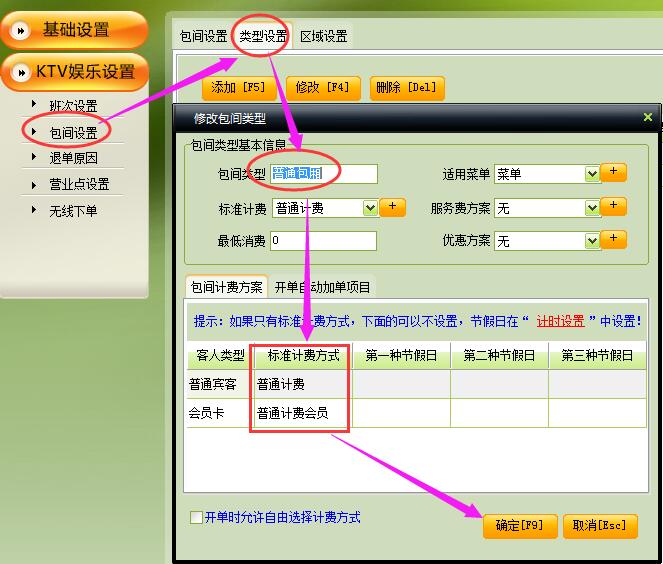Close the 修改包间类型 dialog
The image size is (663, 564).
tap(648, 118)
